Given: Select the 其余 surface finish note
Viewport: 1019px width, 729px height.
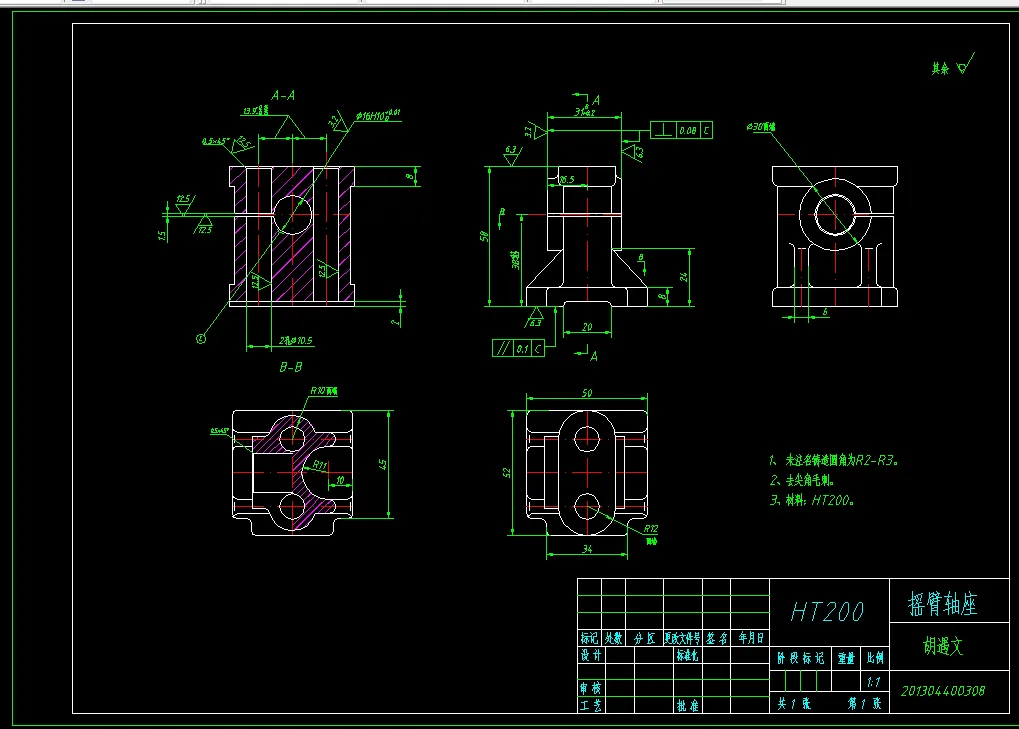Looking at the screenshot, I should click(940, 68).
